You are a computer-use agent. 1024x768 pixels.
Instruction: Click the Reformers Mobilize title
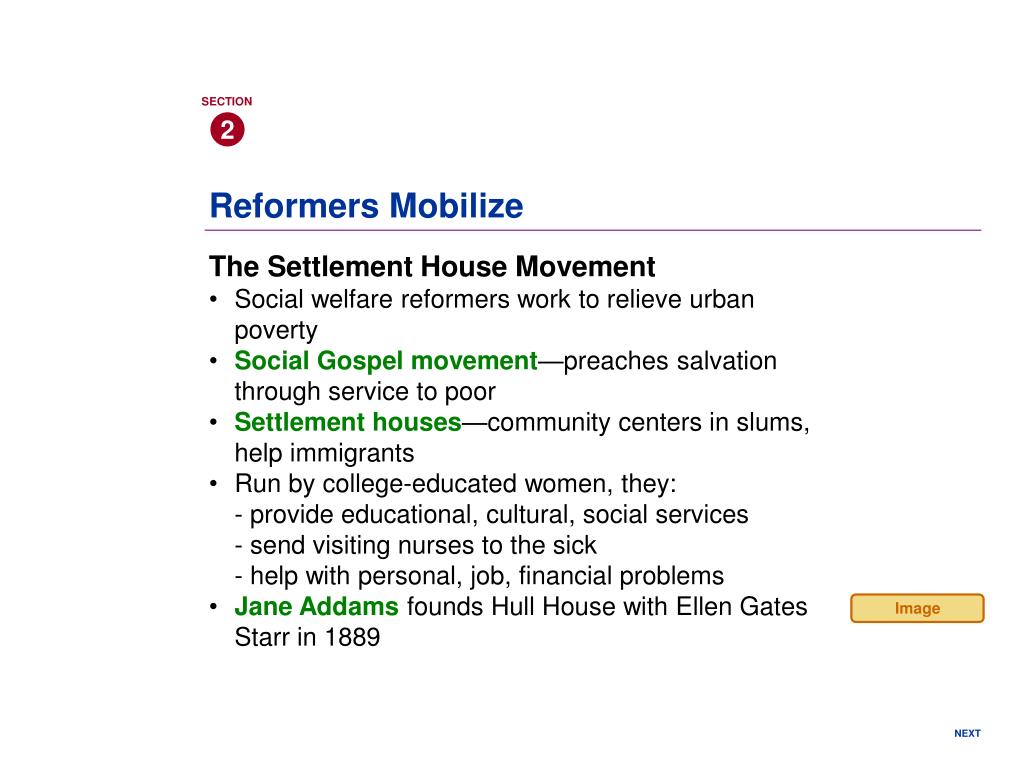366,206
